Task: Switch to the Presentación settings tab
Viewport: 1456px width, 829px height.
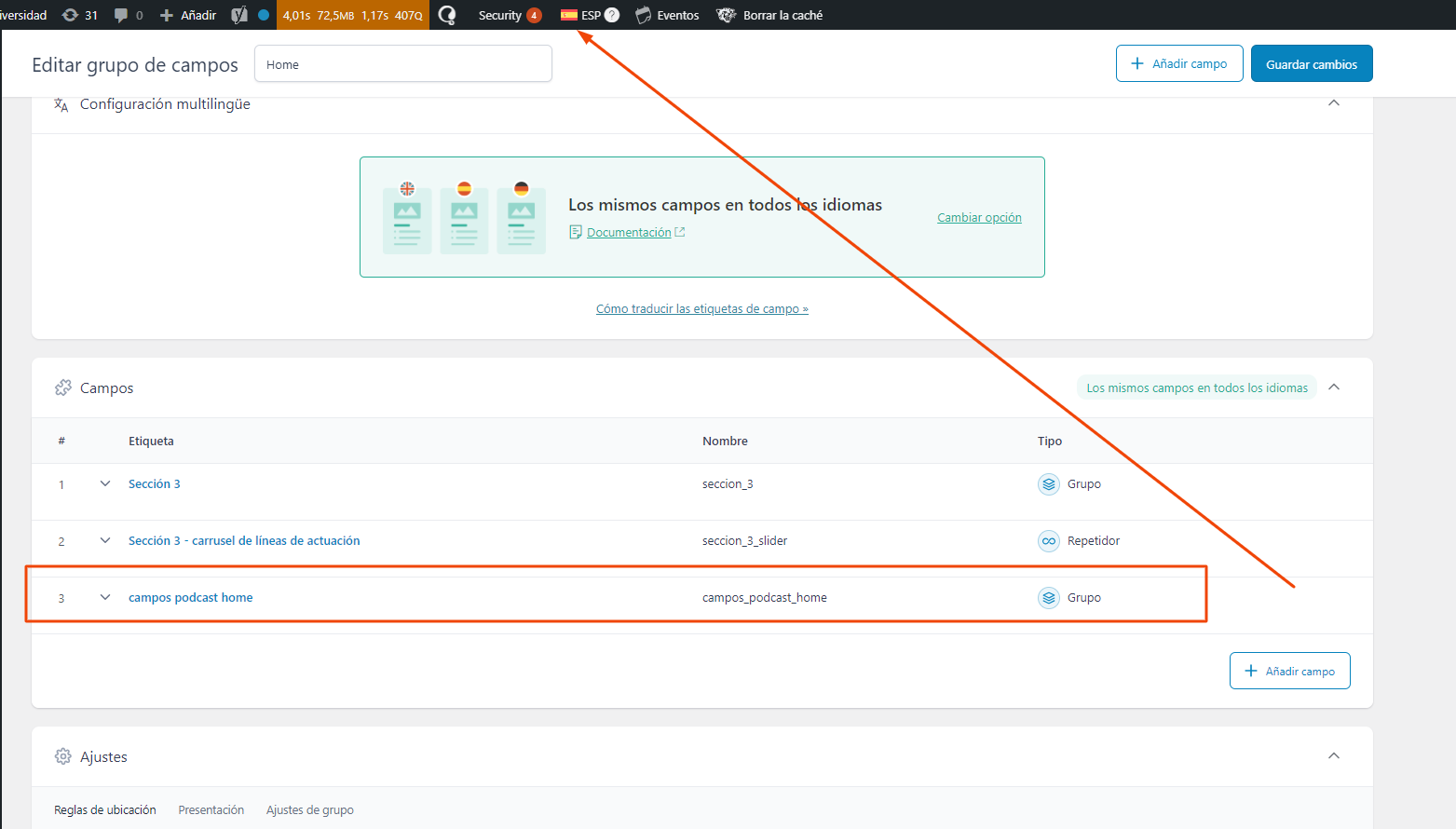Action: click(211, 809)
